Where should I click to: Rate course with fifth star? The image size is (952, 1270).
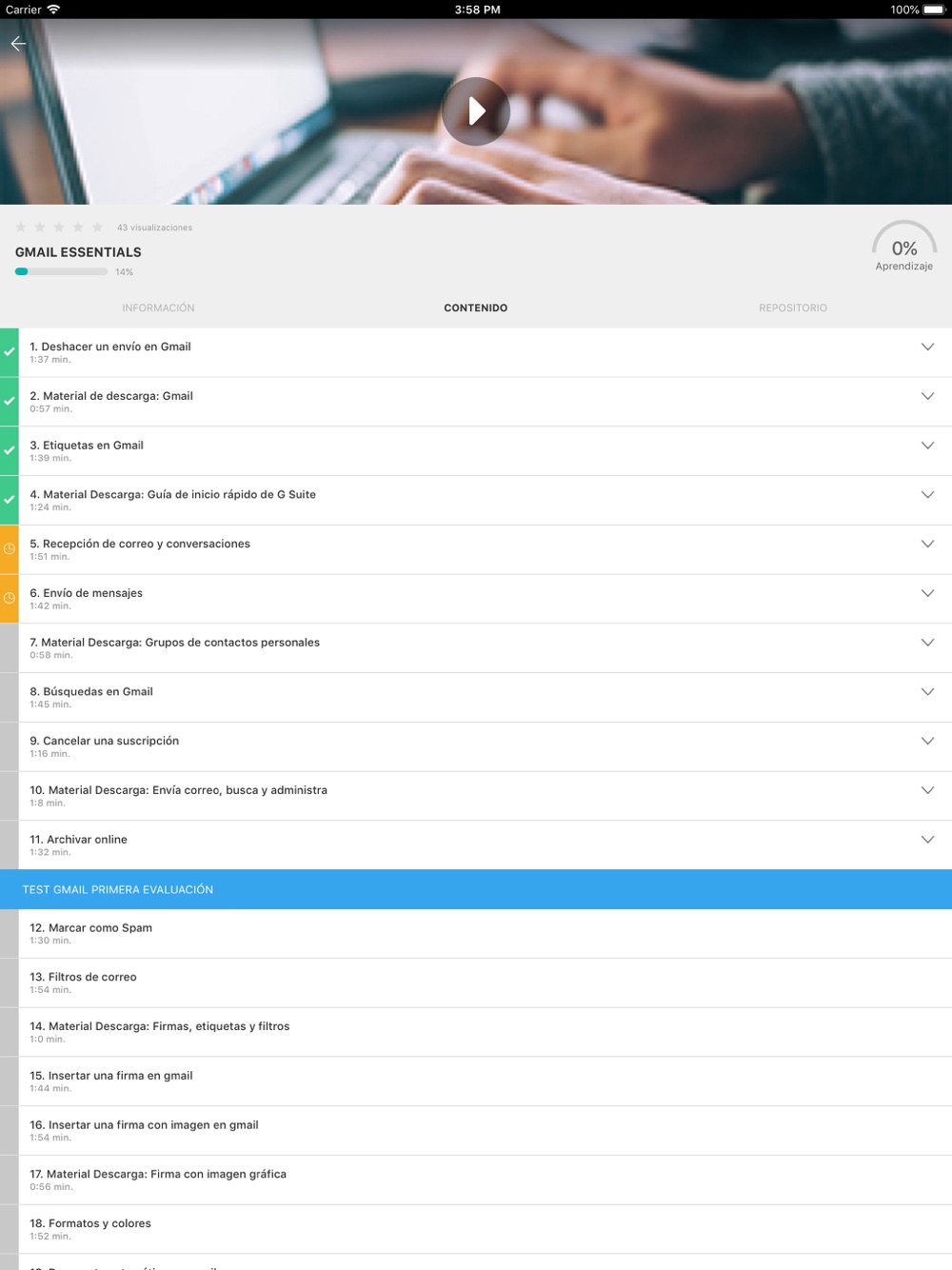click(x=97, y=227)
